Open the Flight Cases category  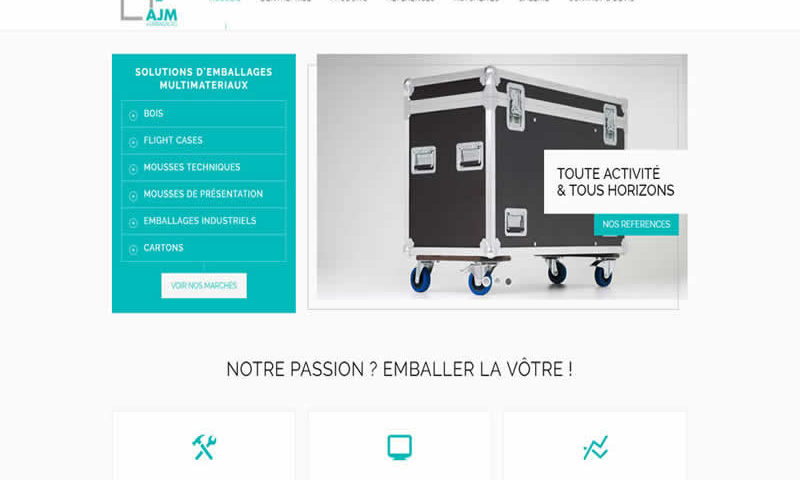[x=173, y=140]
